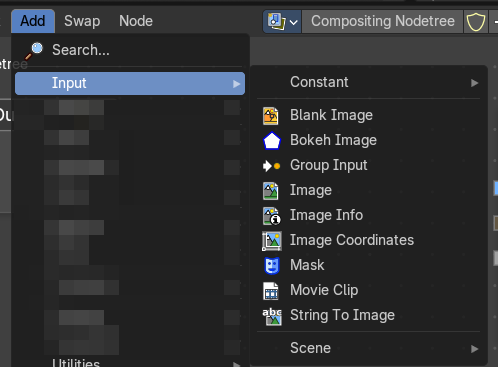Screen dimensions: 498x367
Task: Expand the Scene submenu arrow
Action: point(474,349)
